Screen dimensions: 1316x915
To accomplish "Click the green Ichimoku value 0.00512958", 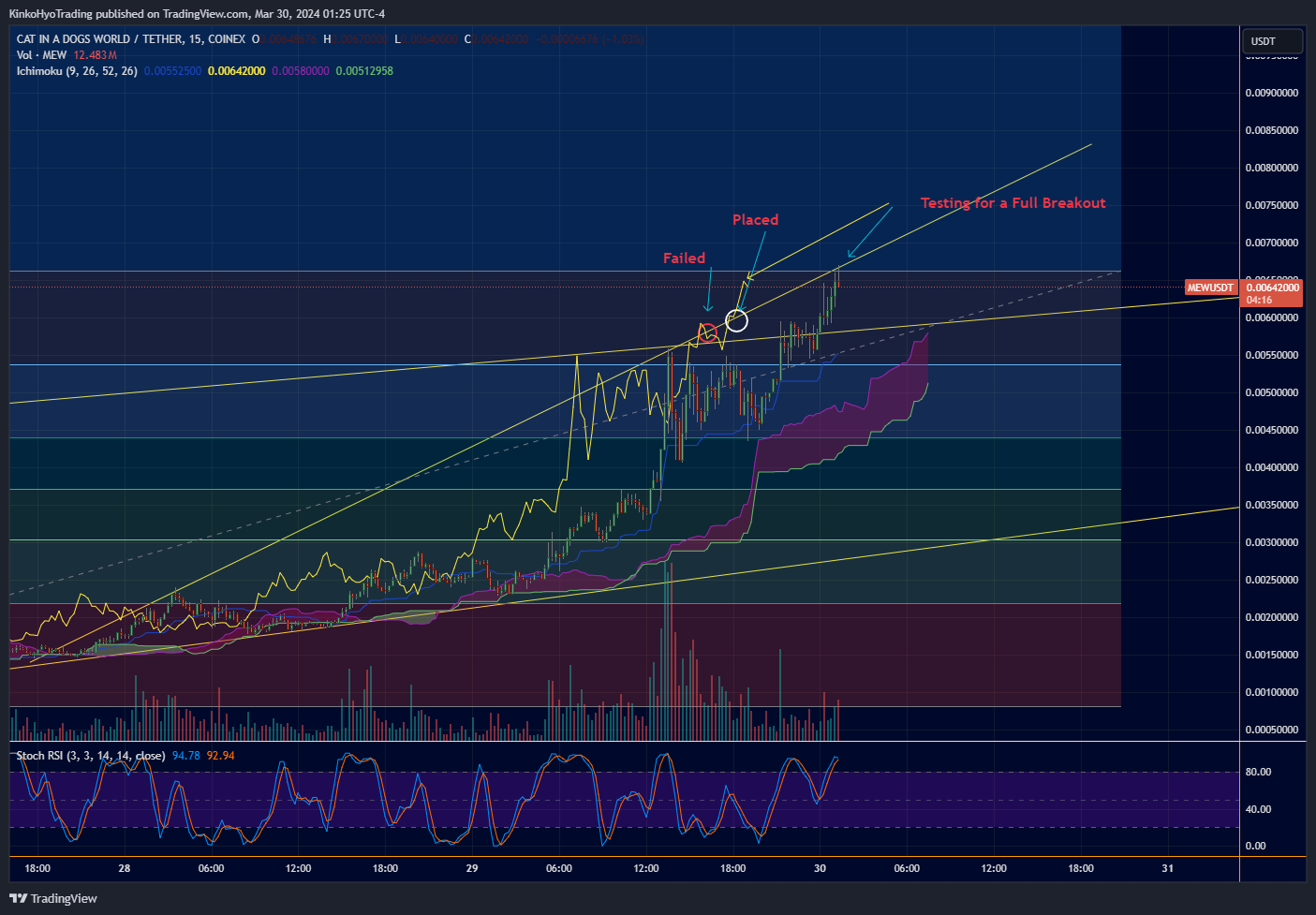I will pyautogui.click(x=364, y=71).
